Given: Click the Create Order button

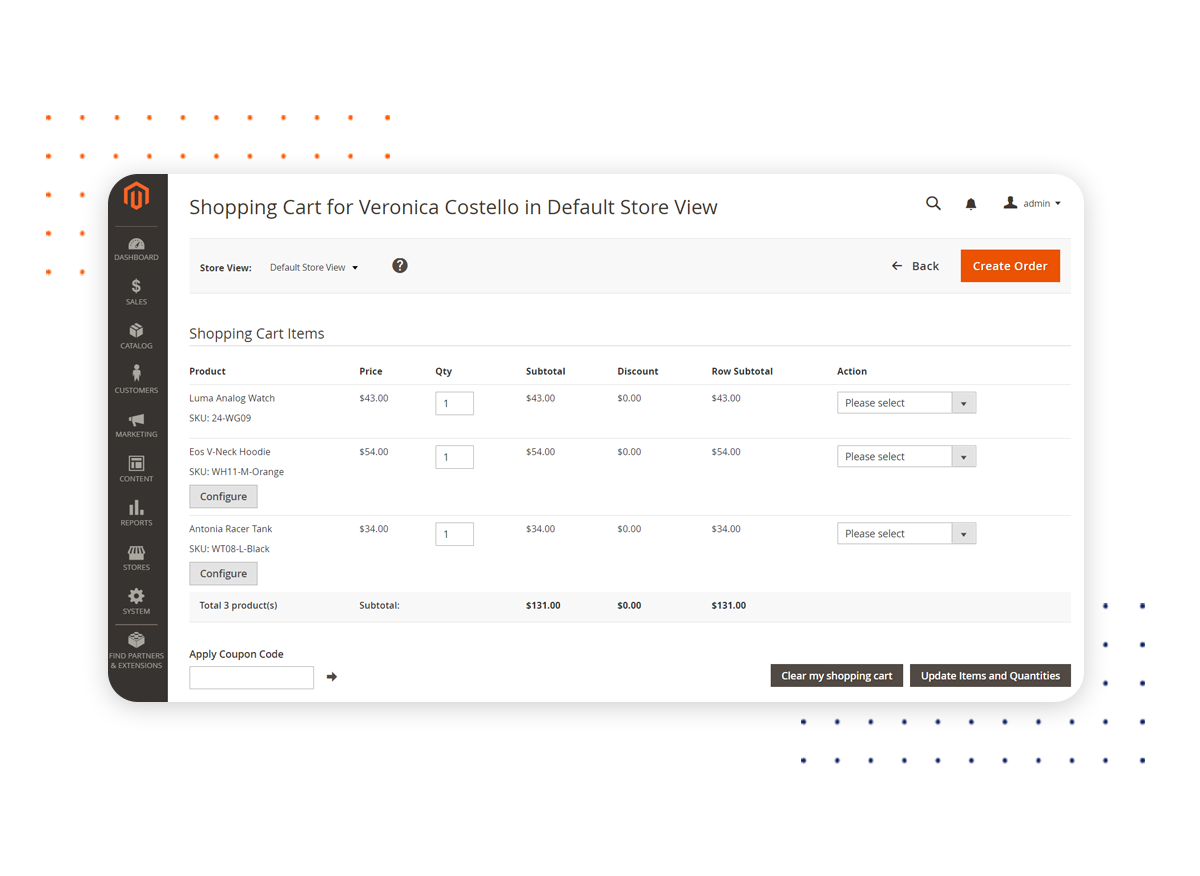Looking at the screenshot, I should coord(1010,266).
